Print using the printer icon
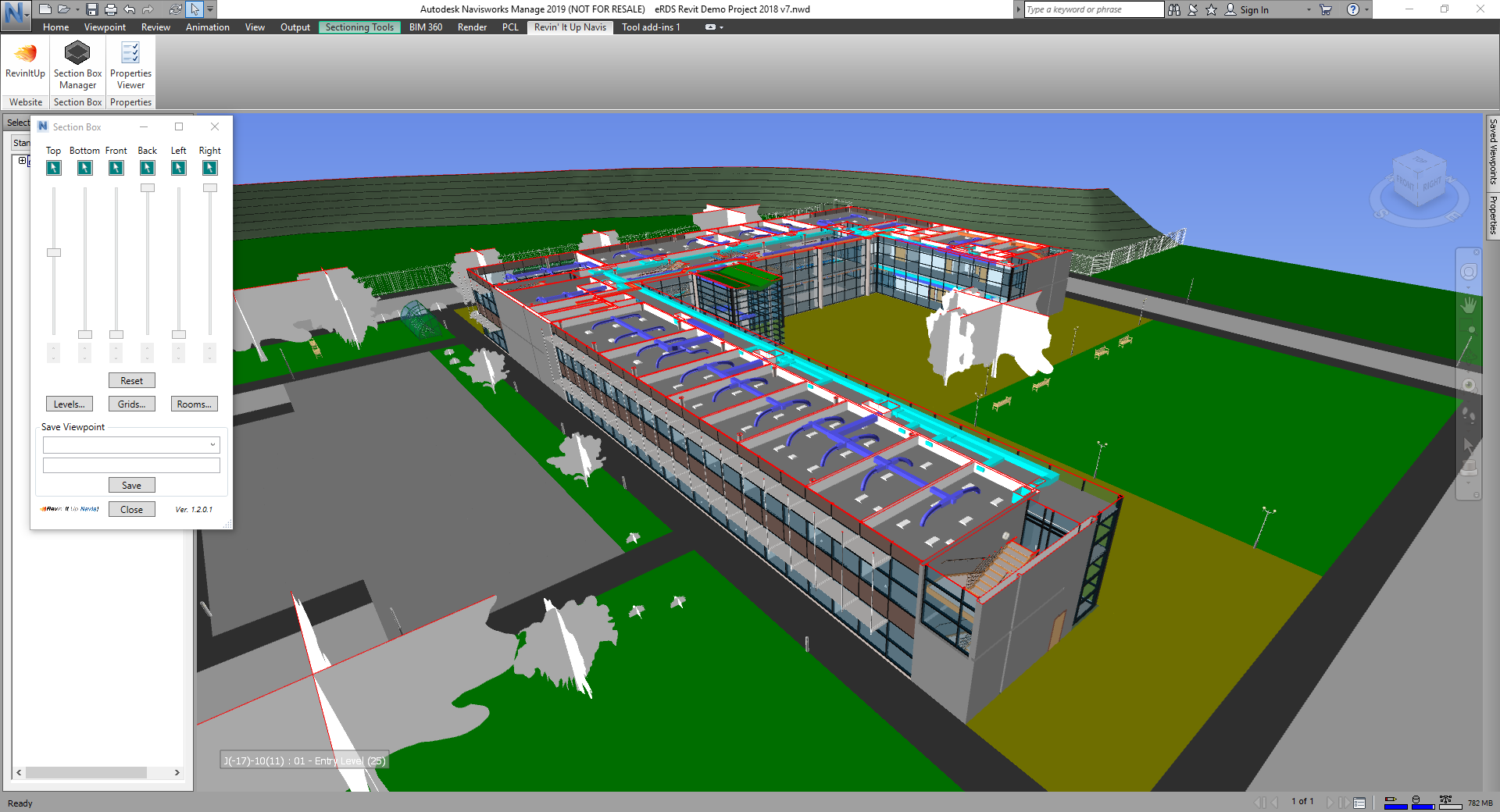The width and height of the screenshot is (1500, 812). click(110, 9)
